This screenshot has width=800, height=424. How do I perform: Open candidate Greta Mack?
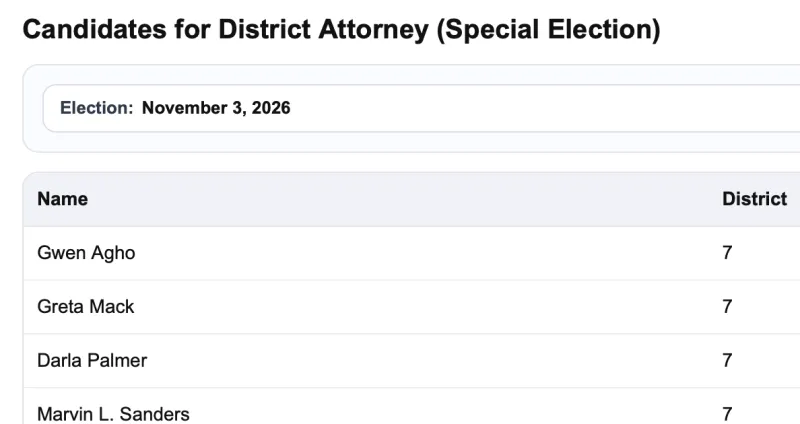point(86,307)
